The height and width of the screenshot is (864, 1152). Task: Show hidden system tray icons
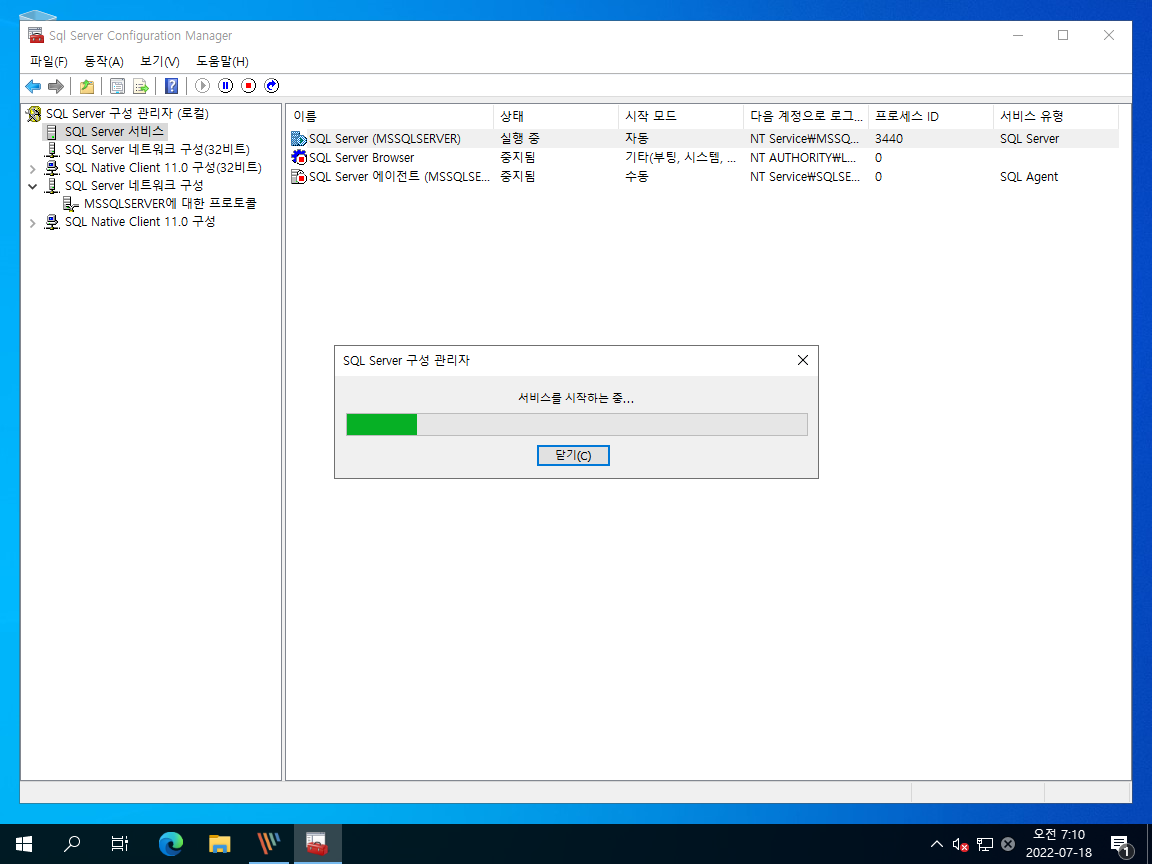pos(937,844)
